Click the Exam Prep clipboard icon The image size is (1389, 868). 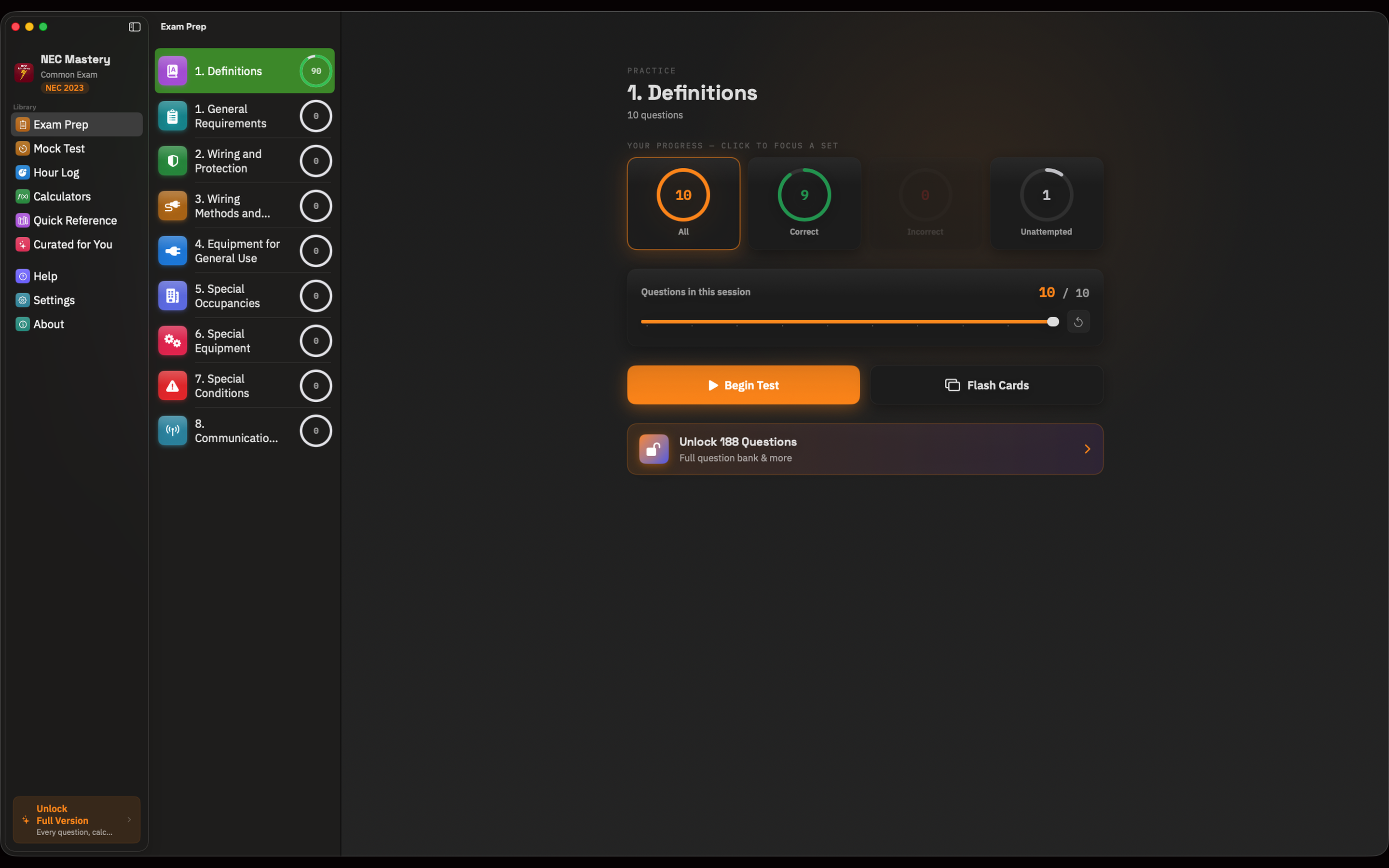click(22, 124)
